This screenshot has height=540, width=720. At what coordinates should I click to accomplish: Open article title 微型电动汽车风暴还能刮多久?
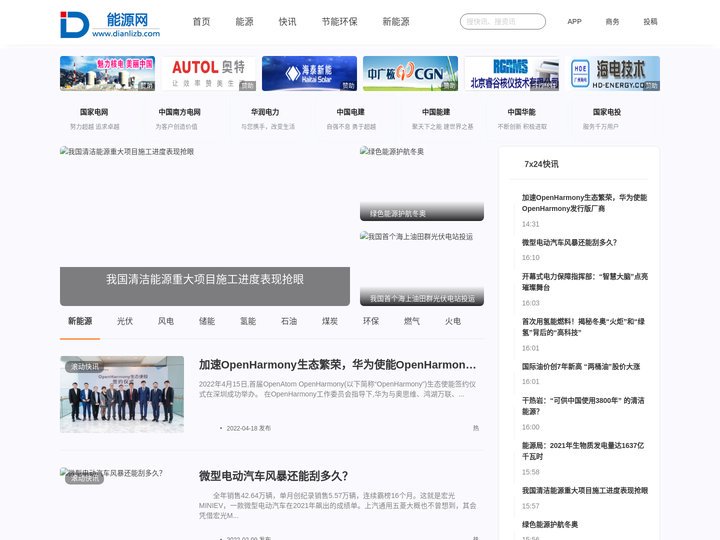pos(274,476)
